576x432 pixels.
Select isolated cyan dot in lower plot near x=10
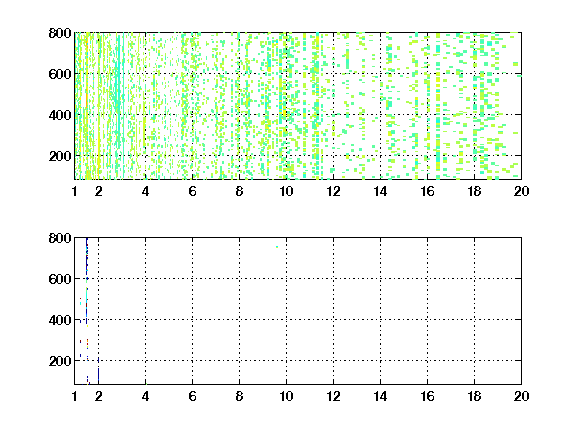click(x=277, y=247)
